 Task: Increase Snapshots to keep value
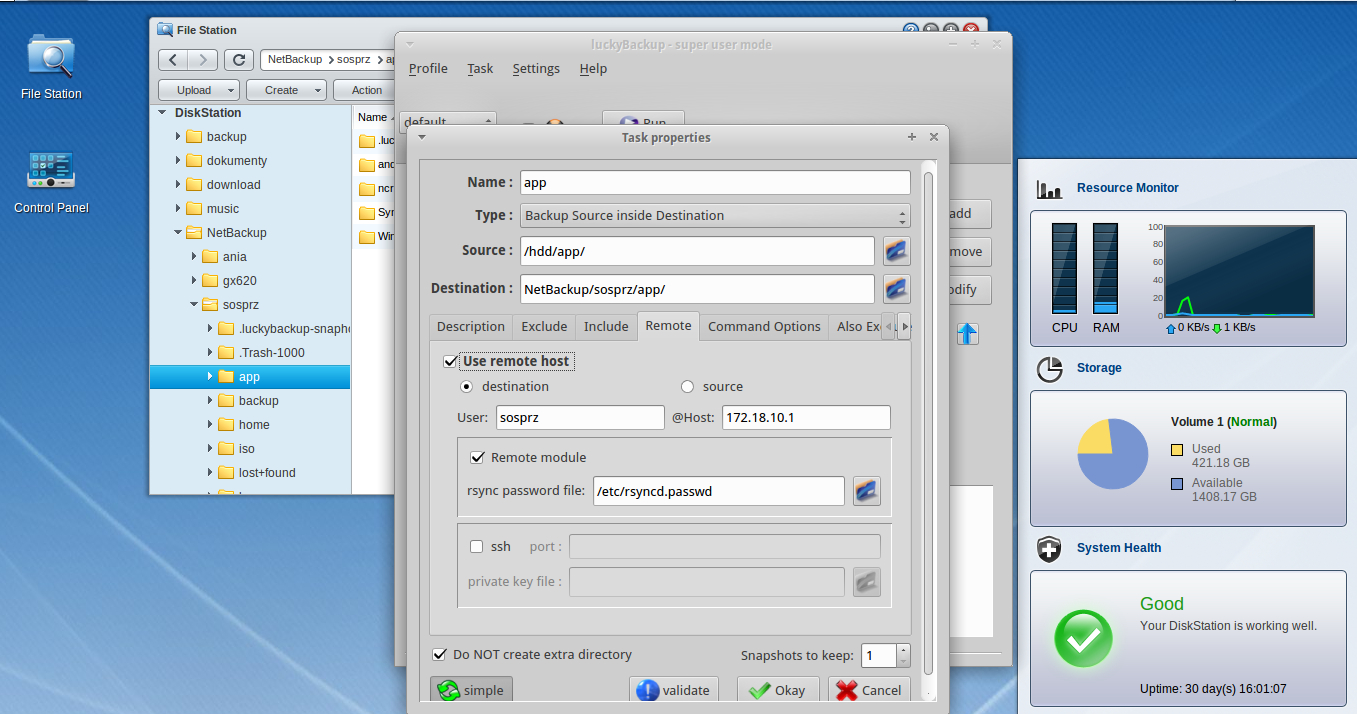904,650
